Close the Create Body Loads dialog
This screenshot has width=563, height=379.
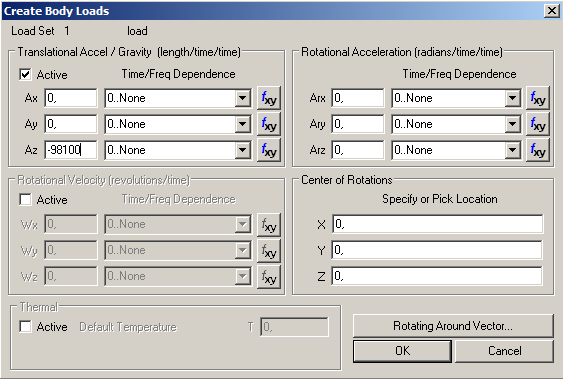click(x=552, y=11)
